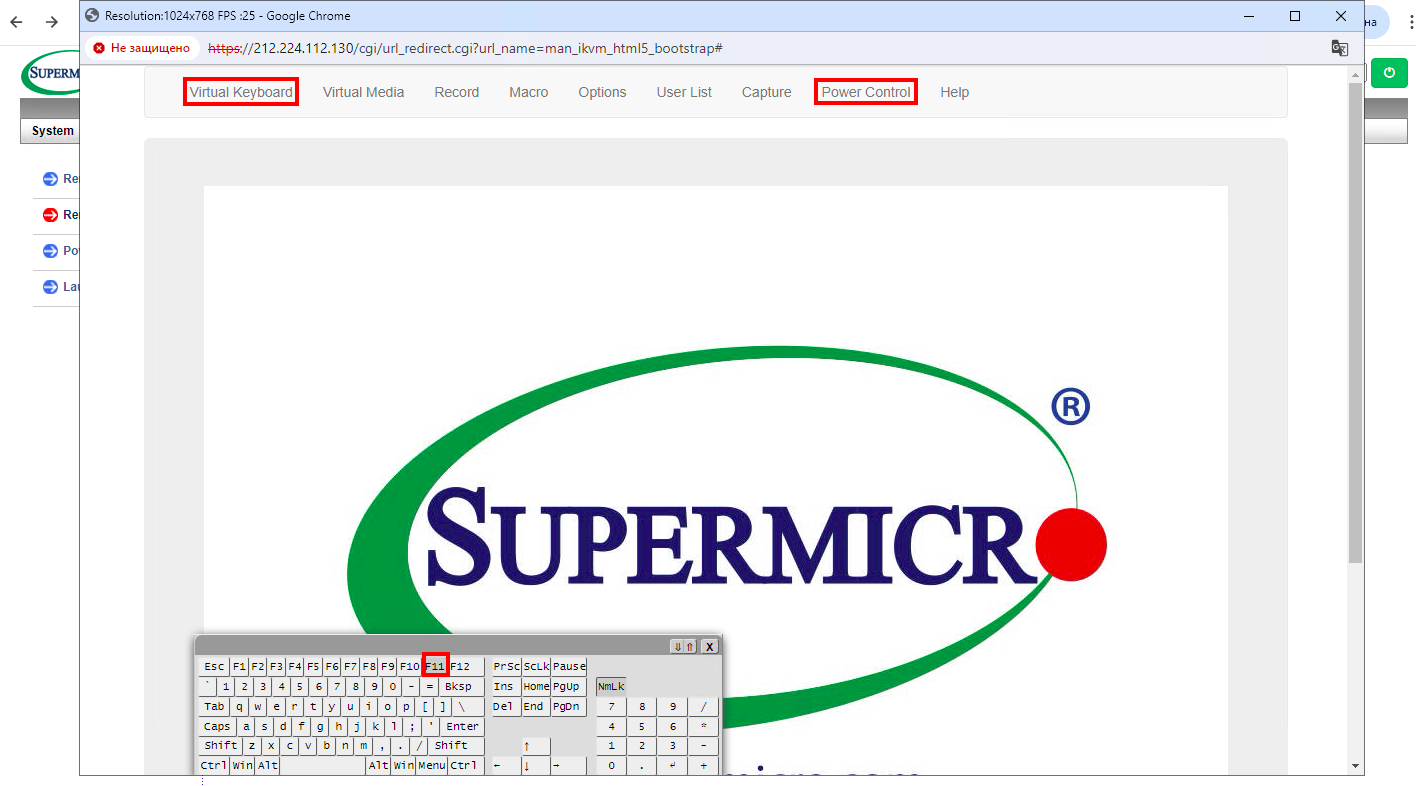Click the F11 key on virtual keyboard
Viewport: 1416px width, 786px height.
(x=435, y=666)
